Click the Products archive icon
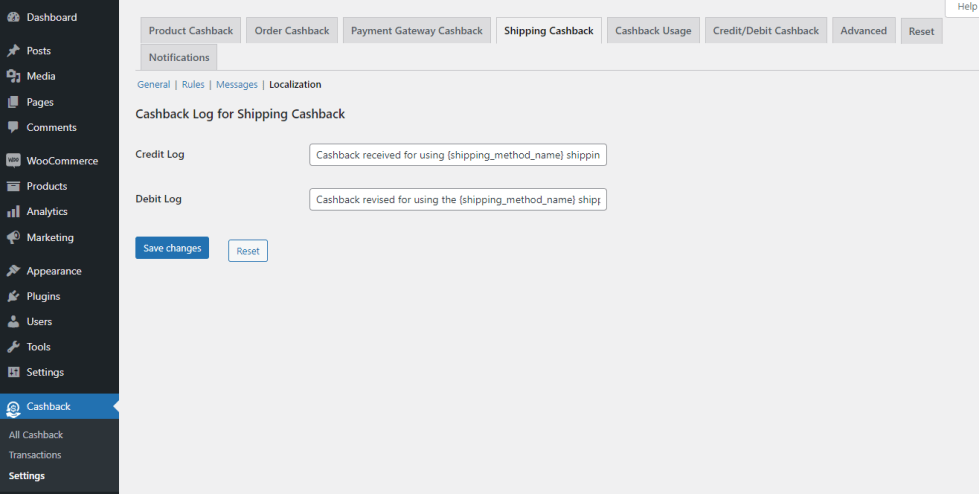 (x=13, y=186)
